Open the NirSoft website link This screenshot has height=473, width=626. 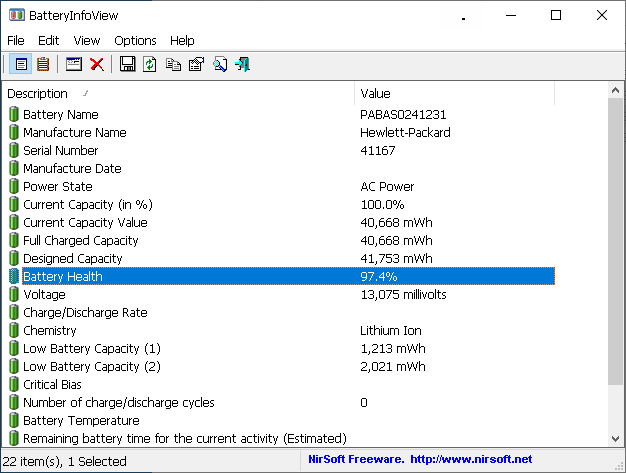[469, 461]
